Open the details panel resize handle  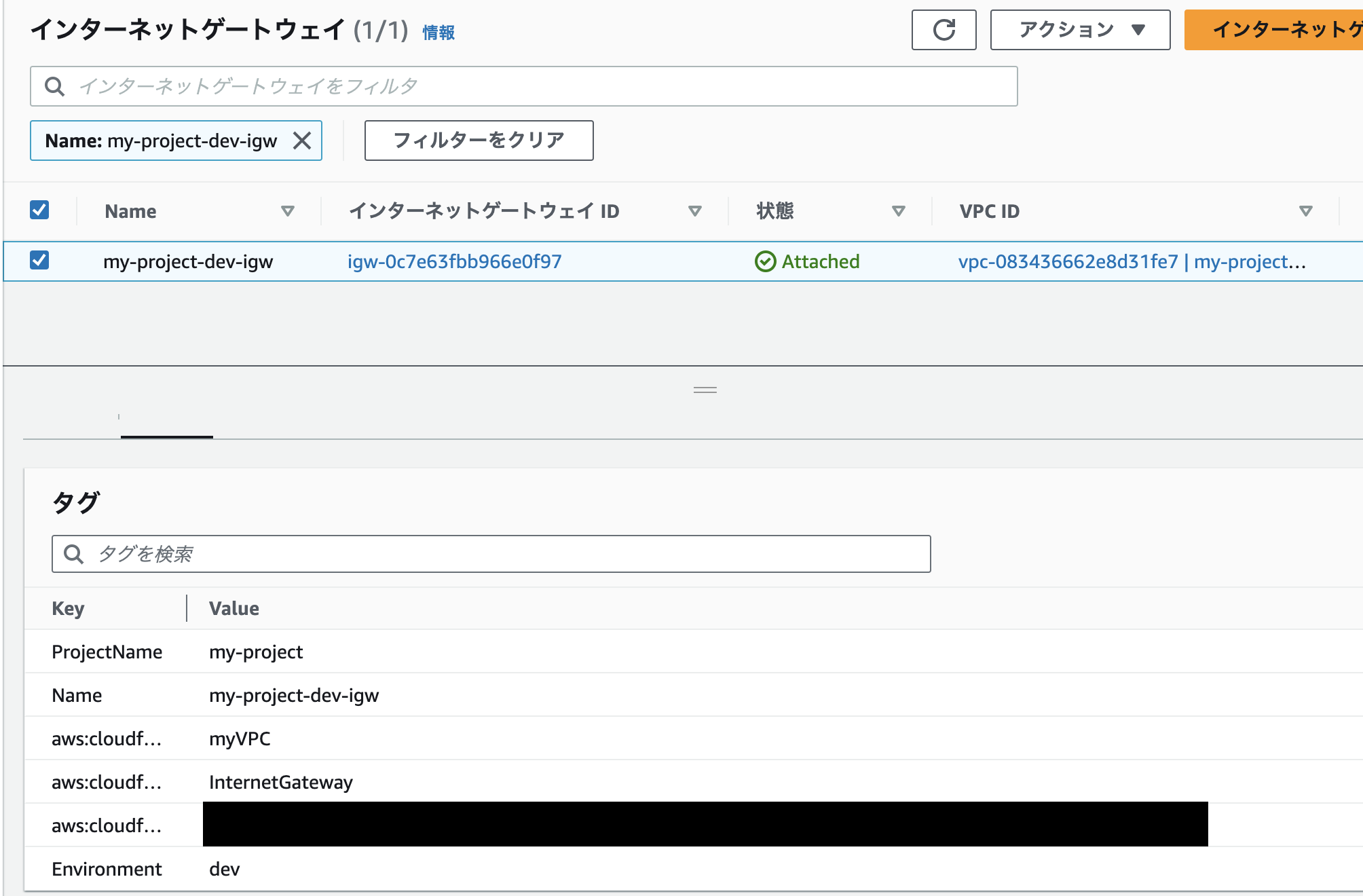(705, 390)
